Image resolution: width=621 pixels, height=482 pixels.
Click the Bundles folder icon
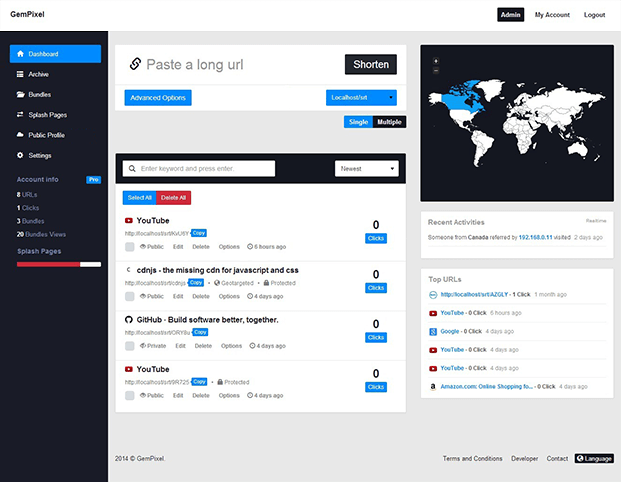[21, 95]
